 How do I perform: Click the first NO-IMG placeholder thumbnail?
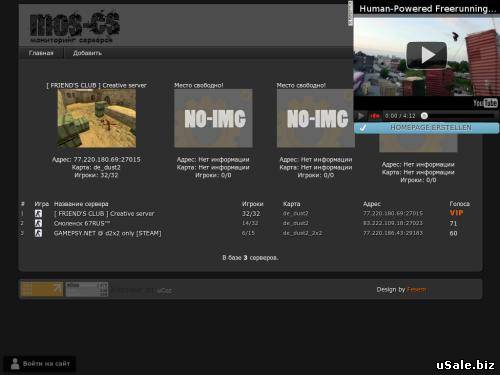tap(213, 118)
